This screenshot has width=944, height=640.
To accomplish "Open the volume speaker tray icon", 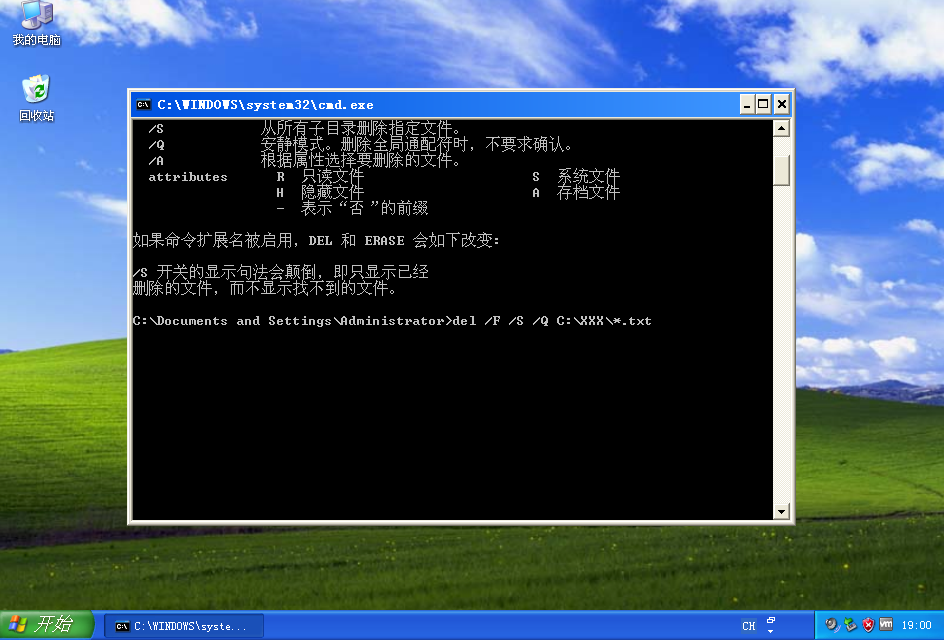I will [x=832, y=625].
